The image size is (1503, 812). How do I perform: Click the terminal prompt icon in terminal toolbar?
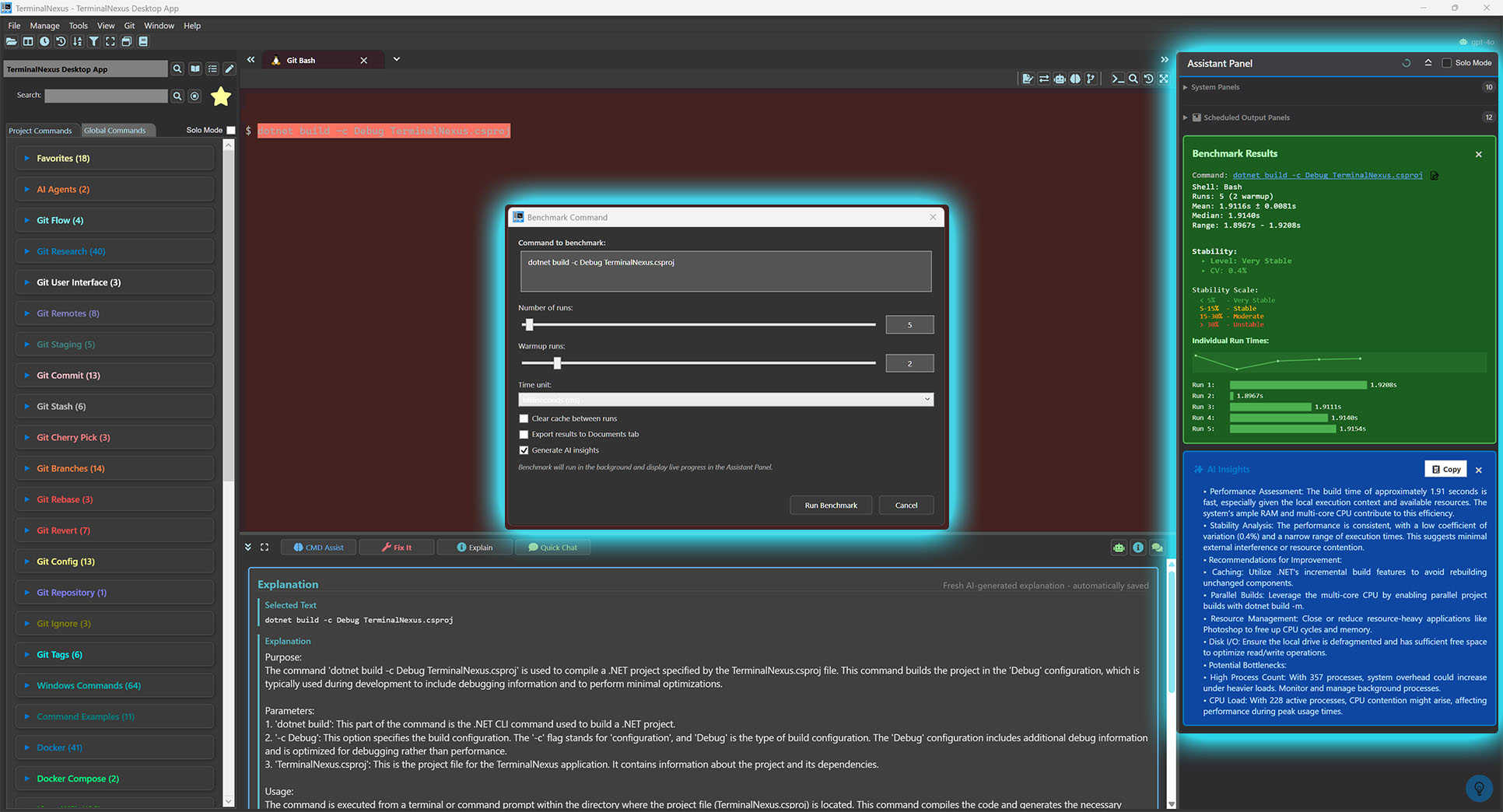(x=1118, y=79)
